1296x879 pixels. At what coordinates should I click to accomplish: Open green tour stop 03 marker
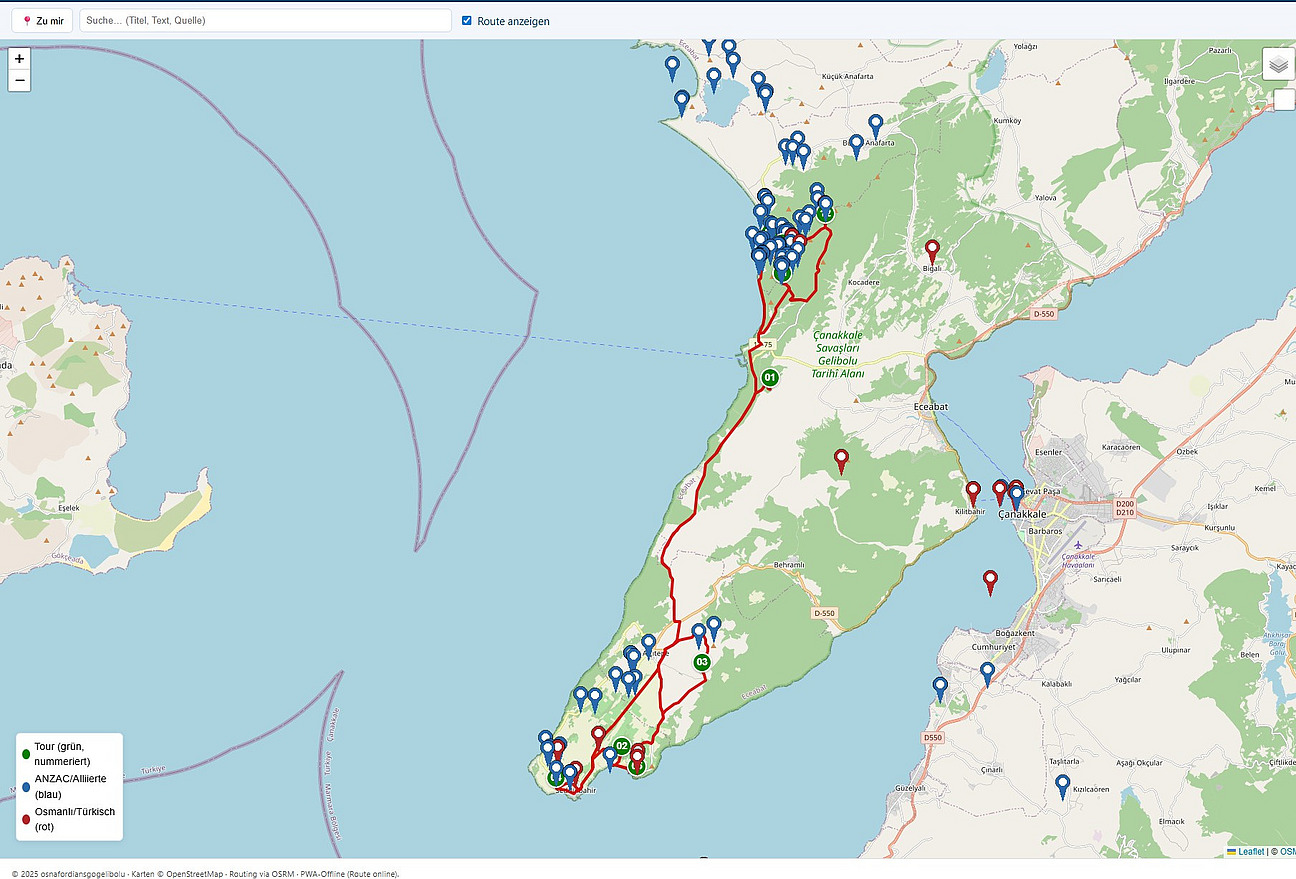[702, 662]
